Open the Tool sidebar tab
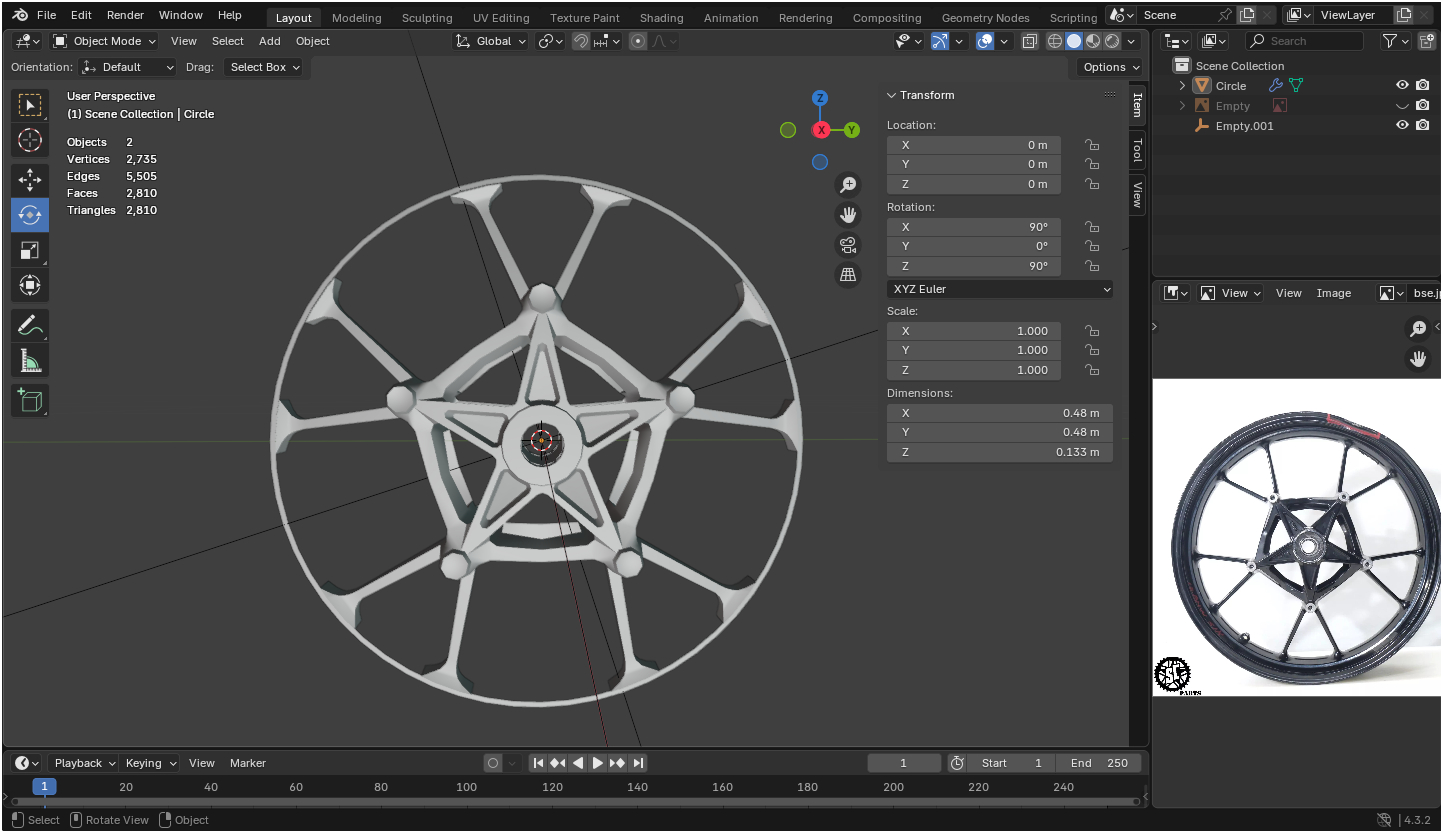The image size is (1443, 833). point(1137,151)
